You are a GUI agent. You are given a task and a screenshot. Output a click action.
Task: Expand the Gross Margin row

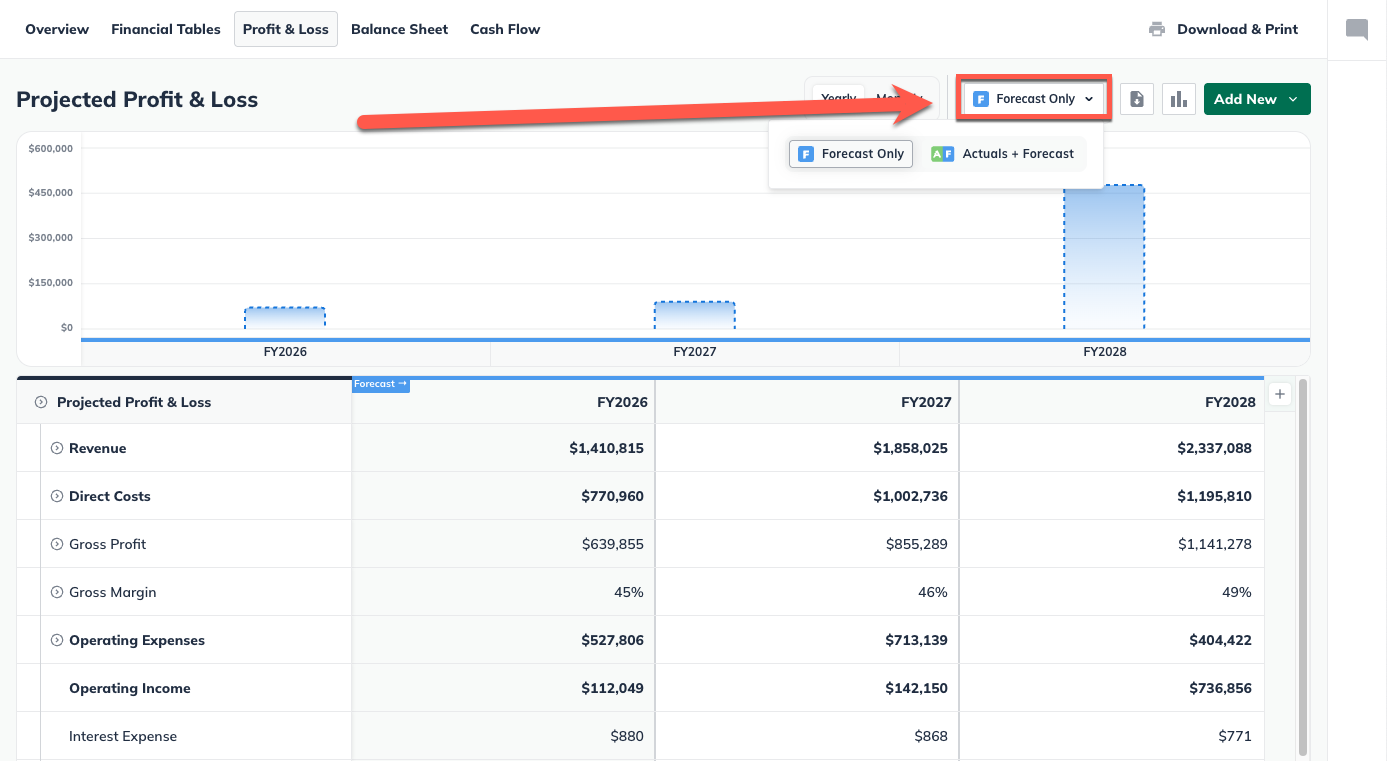tap(57, 592)
